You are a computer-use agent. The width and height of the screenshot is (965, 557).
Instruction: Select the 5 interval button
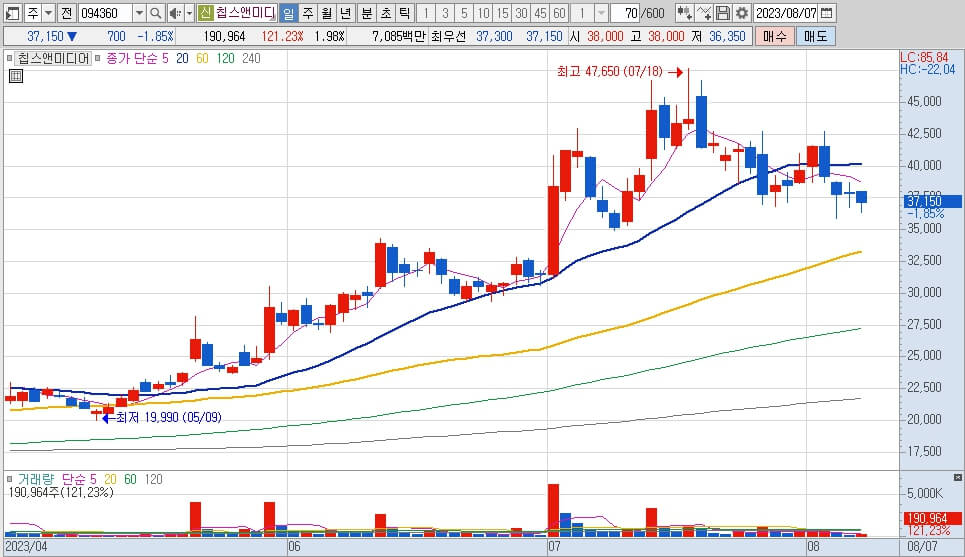464,13
